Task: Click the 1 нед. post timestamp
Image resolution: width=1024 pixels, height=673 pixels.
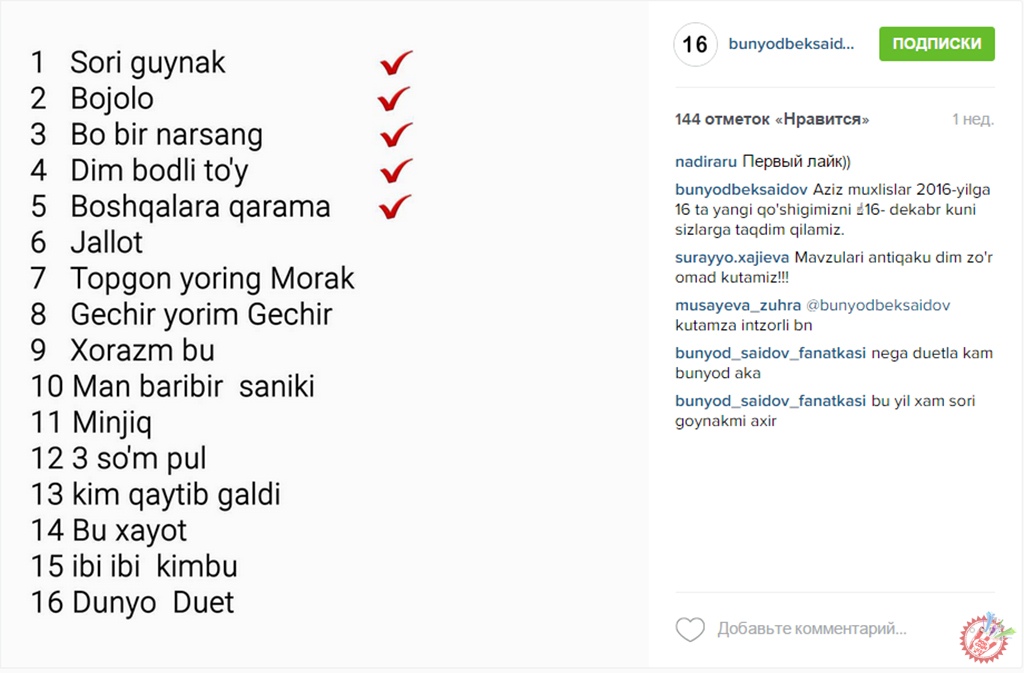Action: coord(972,119)
